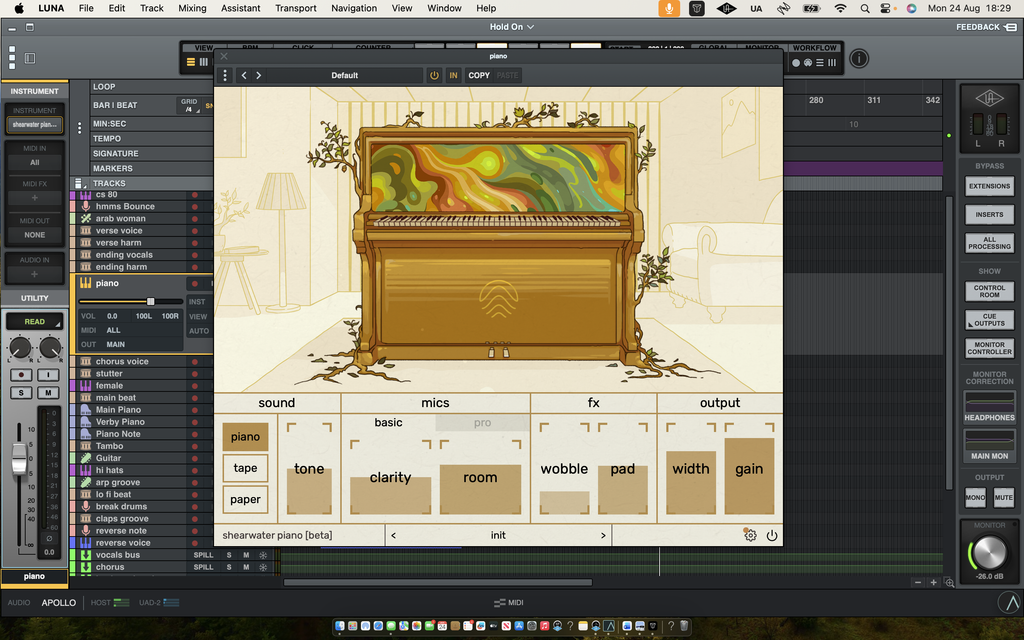Open MIDI IN All selector
This screenshot has width=1024, height=640.
click(x=35, y=163)
